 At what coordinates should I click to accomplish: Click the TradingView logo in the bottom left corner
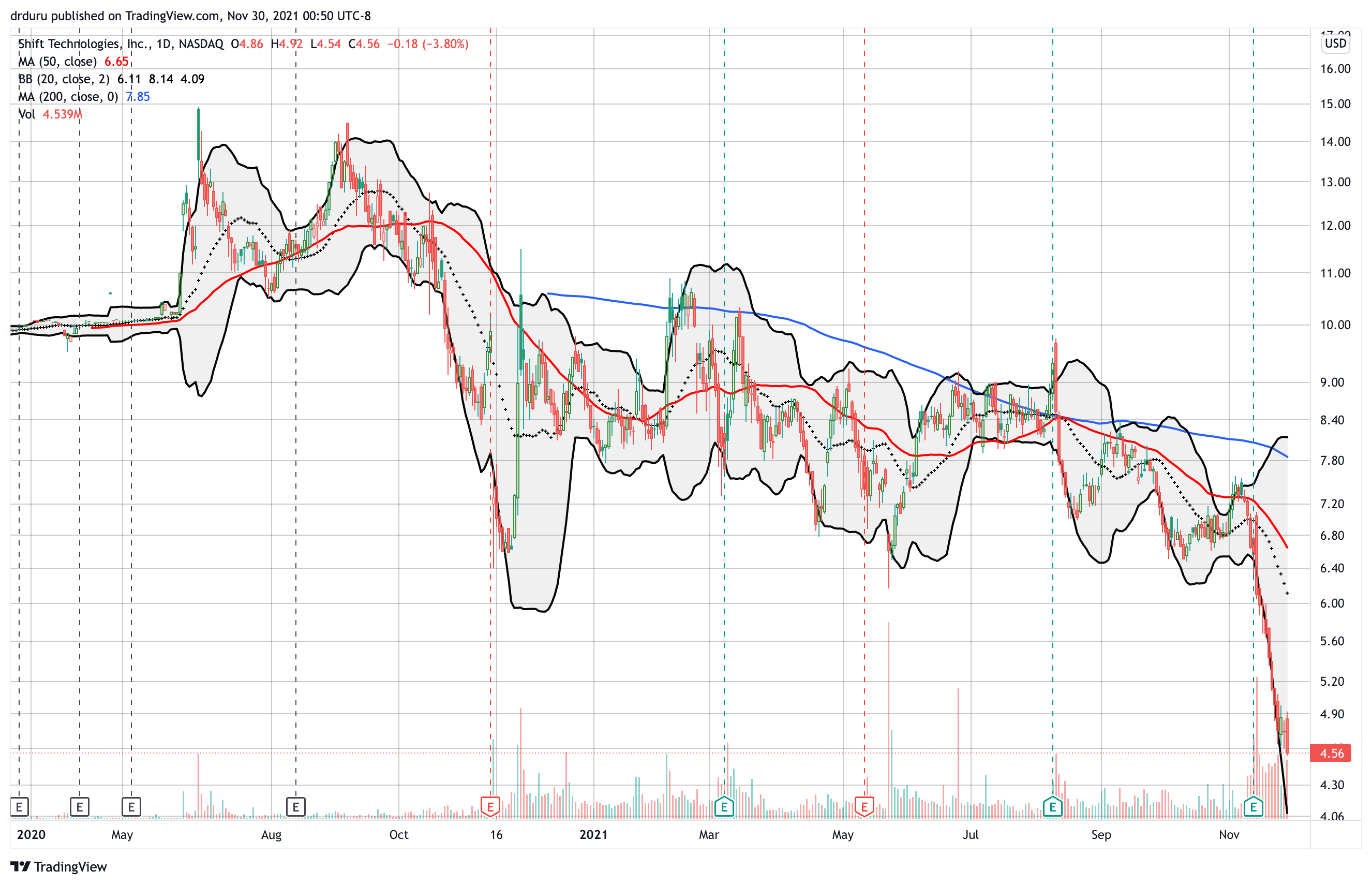pyautogui.click(x=57, y=866)
